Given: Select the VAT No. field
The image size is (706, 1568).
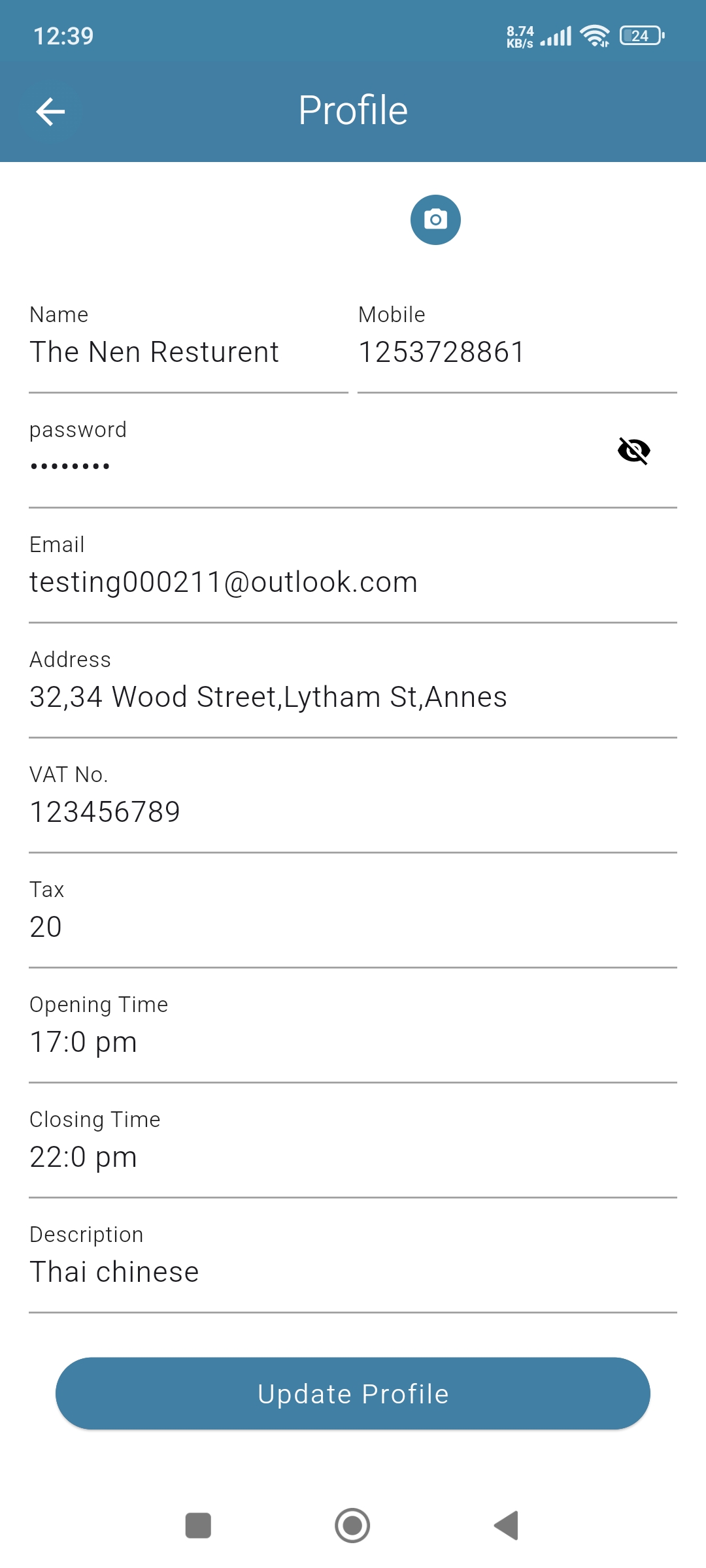Looking at the screenshot, I should [x=353, y=812].
